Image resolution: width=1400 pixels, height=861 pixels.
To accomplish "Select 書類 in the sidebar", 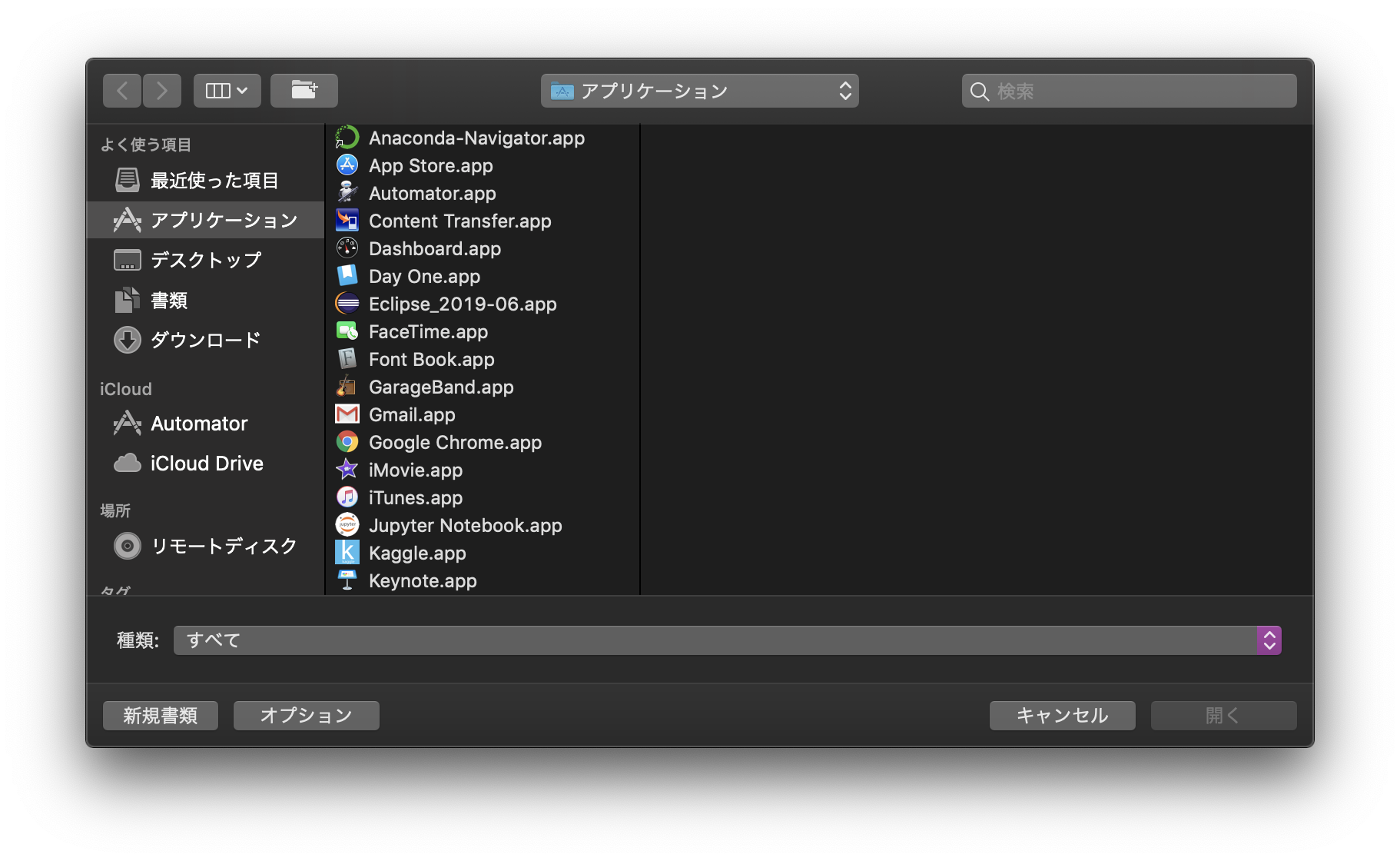I will pyautogui.click(x=206, y=301).
